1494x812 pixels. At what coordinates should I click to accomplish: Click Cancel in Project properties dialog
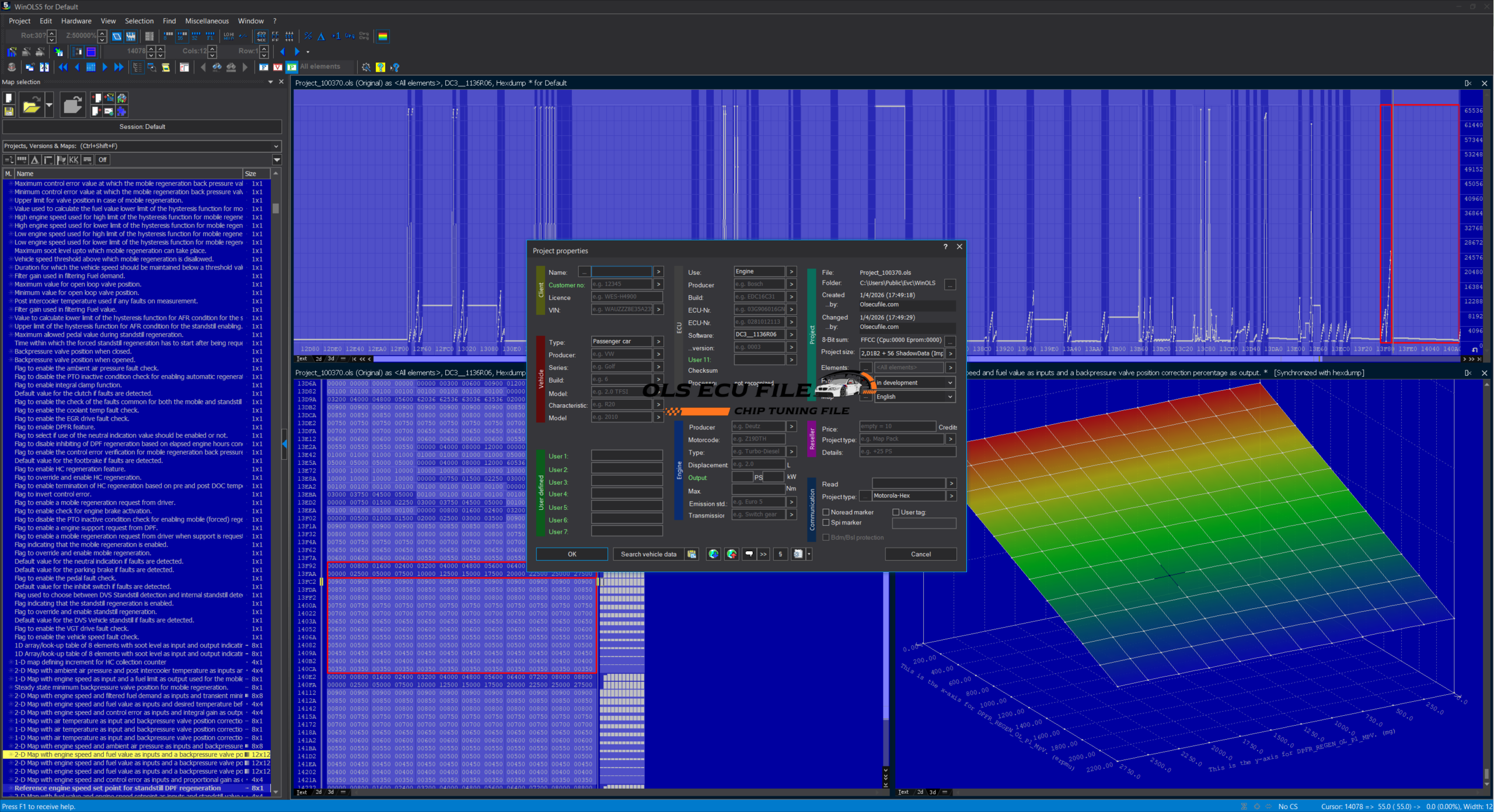pos(920,554)
